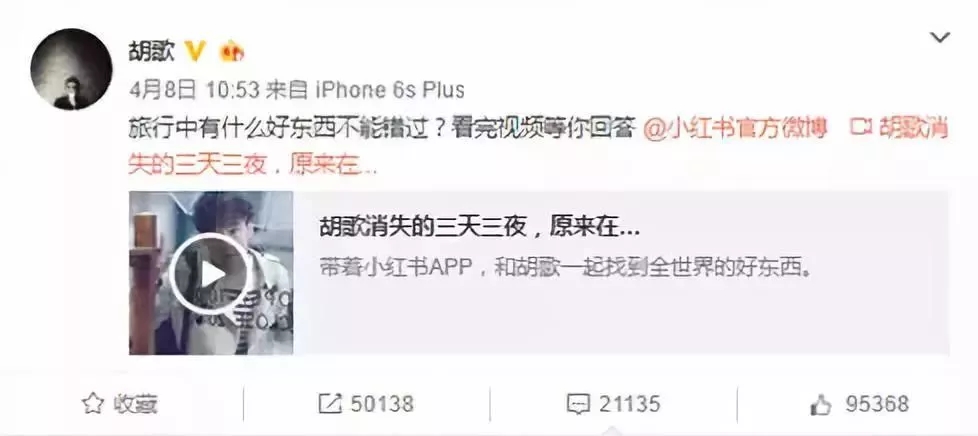Viewport: 978px width, 436px height.
Task: Click the orange membership badge icon
Action: (x=231, y=52)
